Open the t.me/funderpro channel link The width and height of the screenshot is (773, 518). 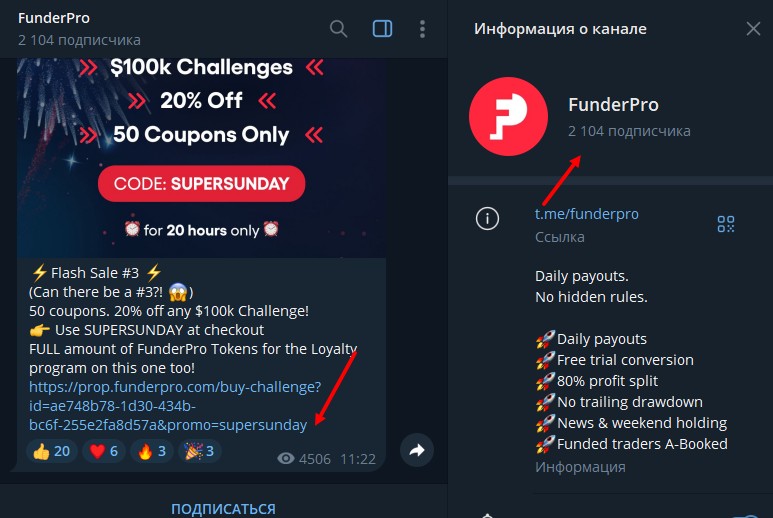586,214
